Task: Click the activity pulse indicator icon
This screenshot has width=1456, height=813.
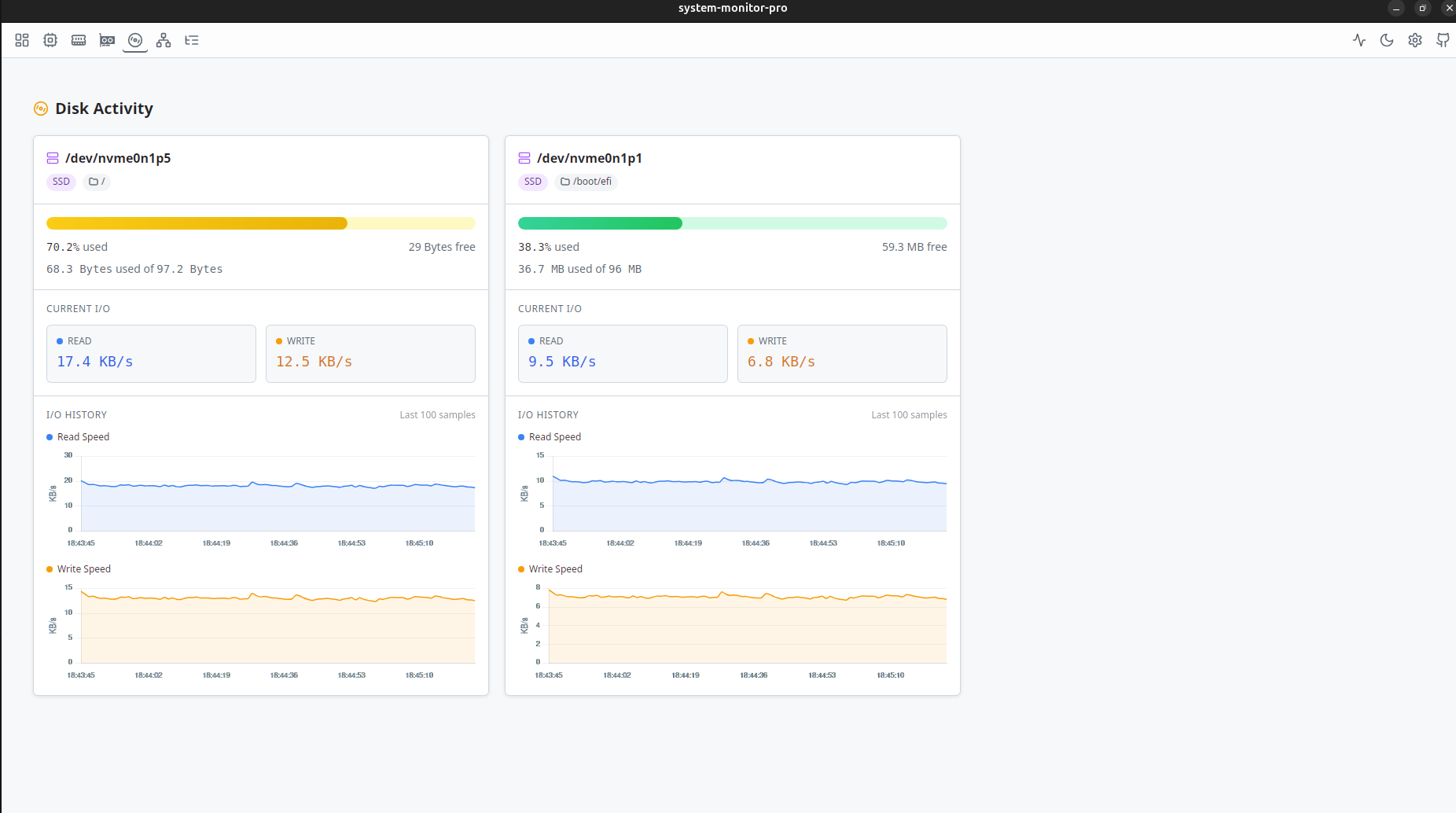Action: [x=1359, y=40]
